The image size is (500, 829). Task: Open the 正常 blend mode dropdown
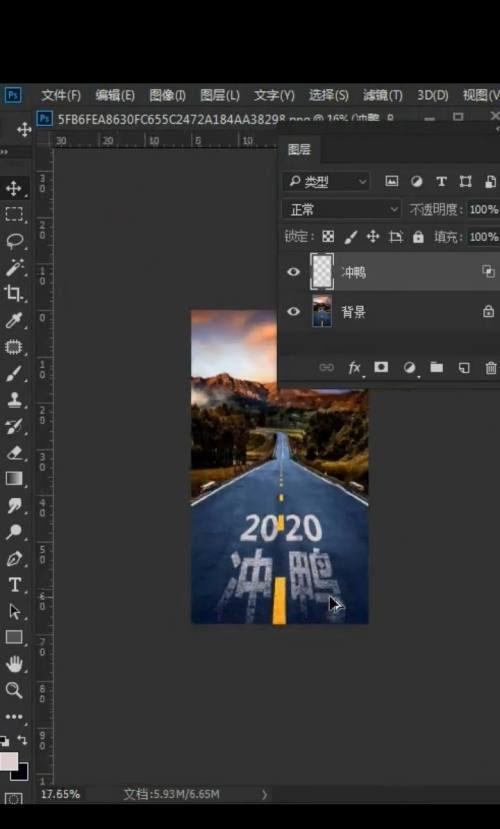click(341, 209)
